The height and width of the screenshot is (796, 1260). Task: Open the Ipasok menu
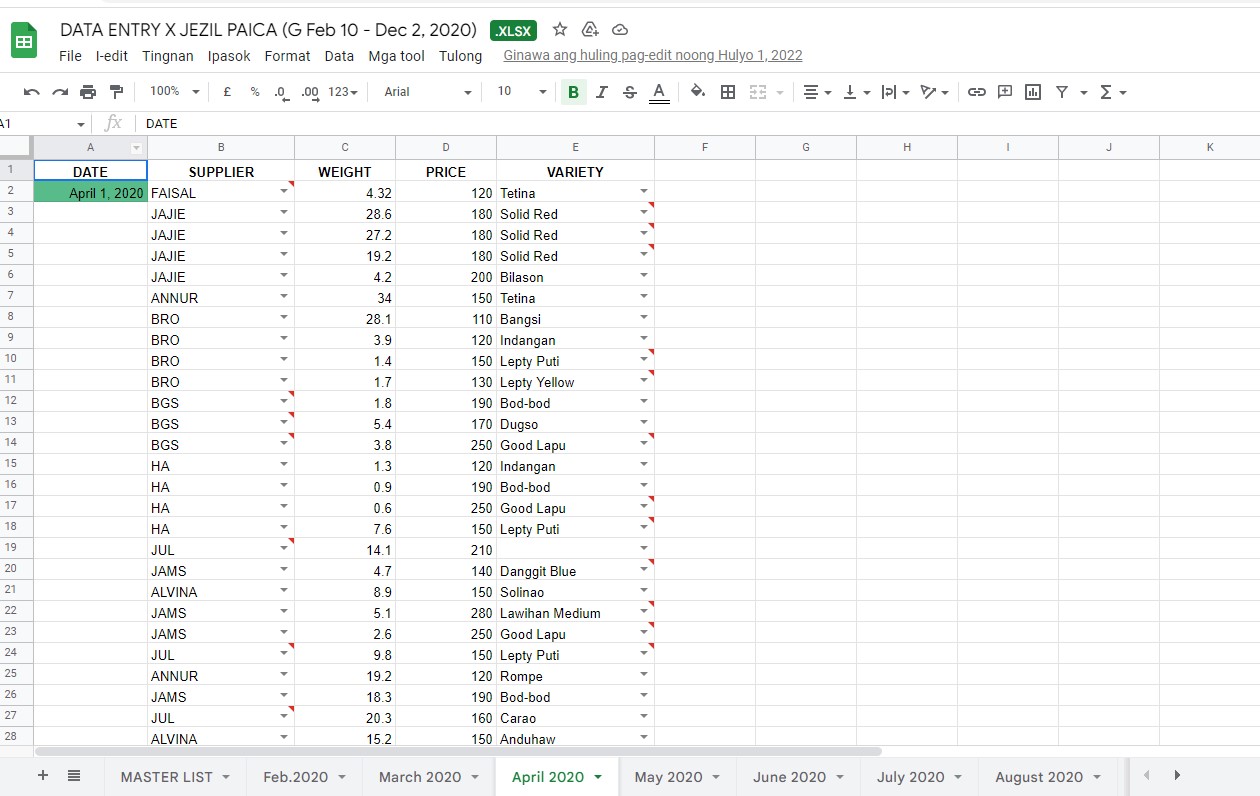[229, 56]
